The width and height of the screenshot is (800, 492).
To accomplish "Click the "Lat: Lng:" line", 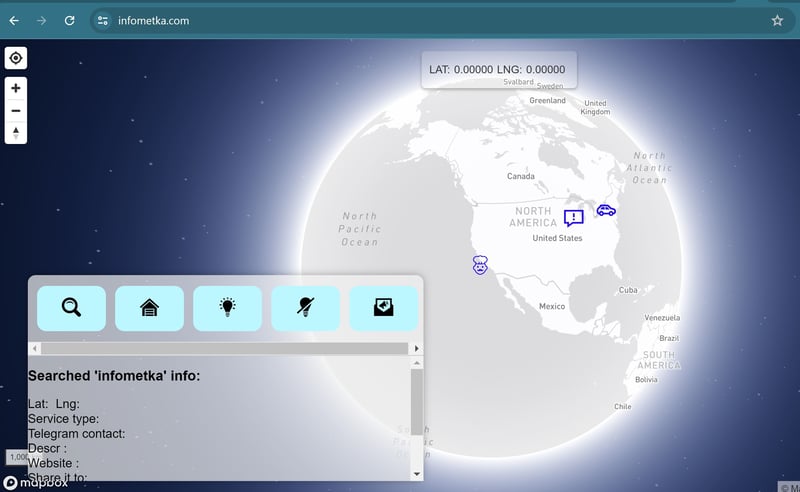I will [54, 404].
